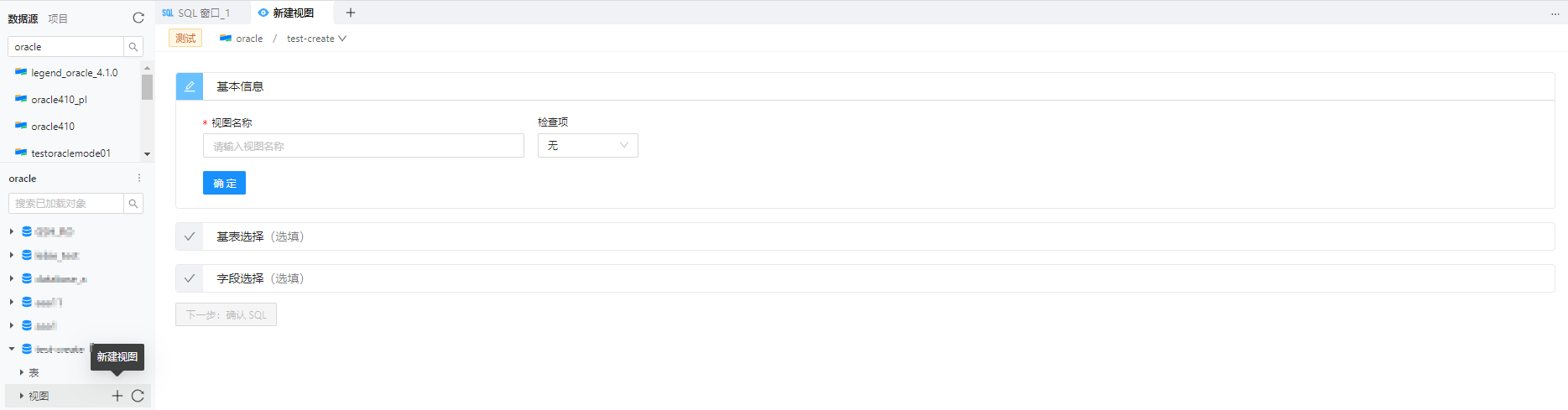Expand the 基表选择 section
1568x410 pixels.
865,236
